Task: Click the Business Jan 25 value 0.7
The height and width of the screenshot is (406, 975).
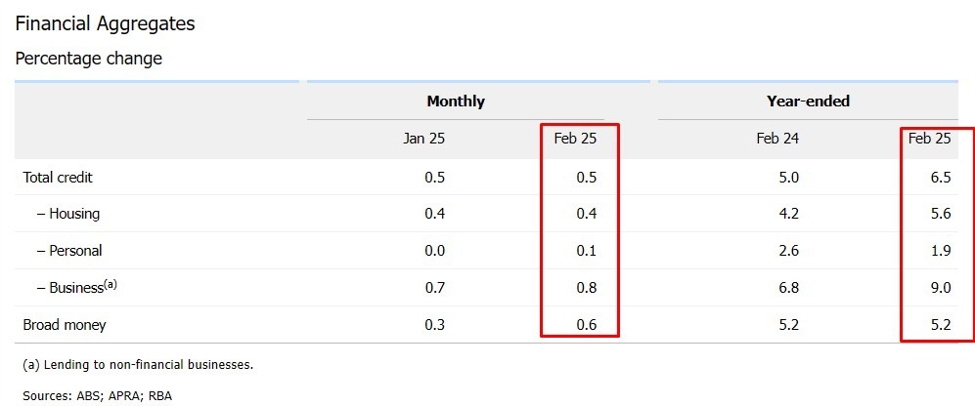Action: pyautogui.click(x=435, y=288)
